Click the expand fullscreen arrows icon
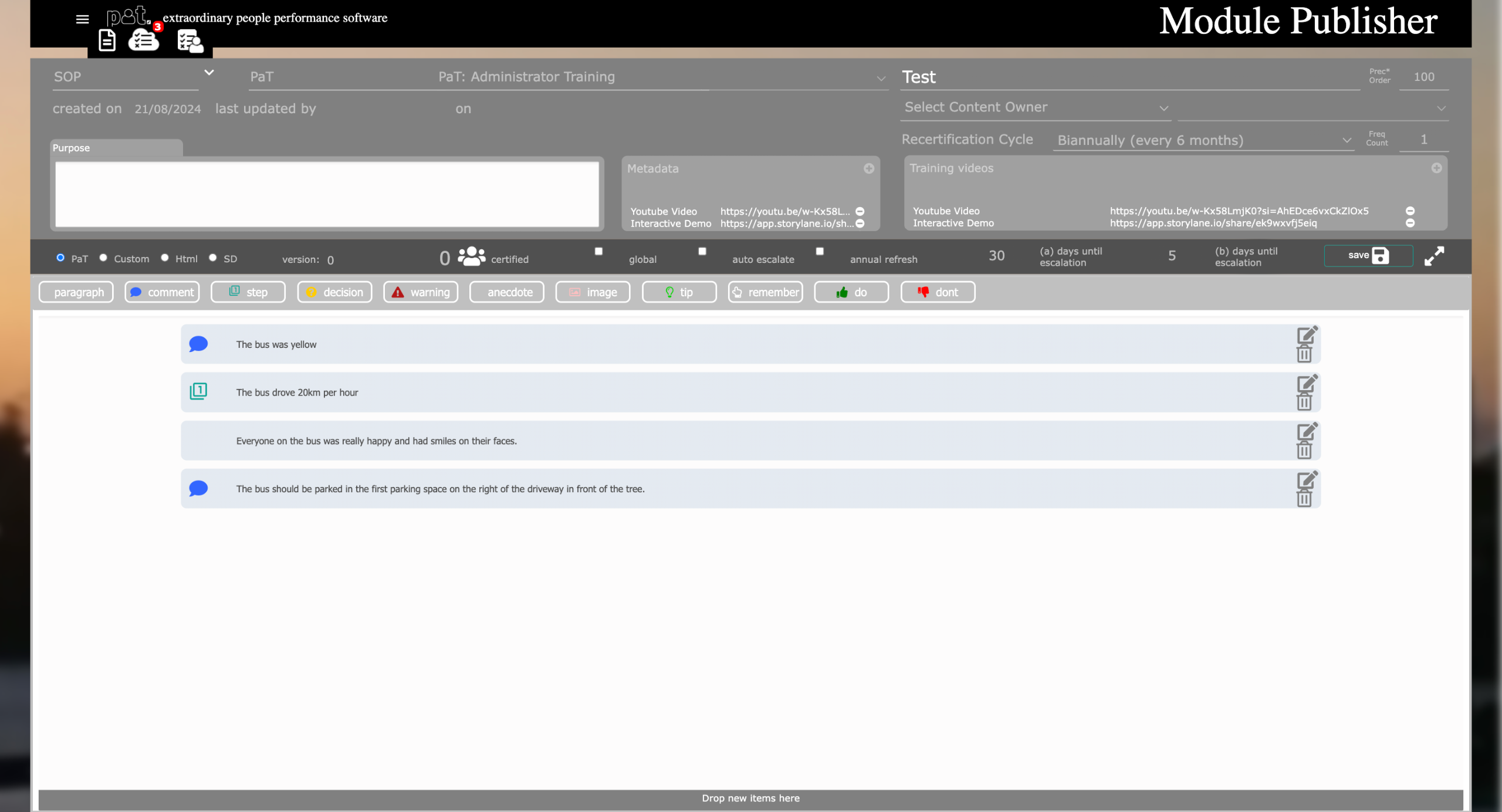The image size is (1502, 812). click(x=1434, y=256)
